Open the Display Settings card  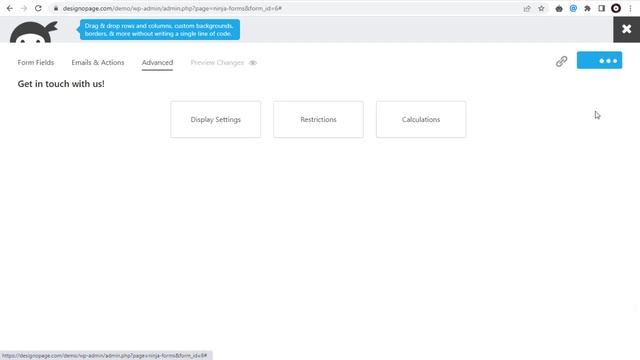click(216, 119)
